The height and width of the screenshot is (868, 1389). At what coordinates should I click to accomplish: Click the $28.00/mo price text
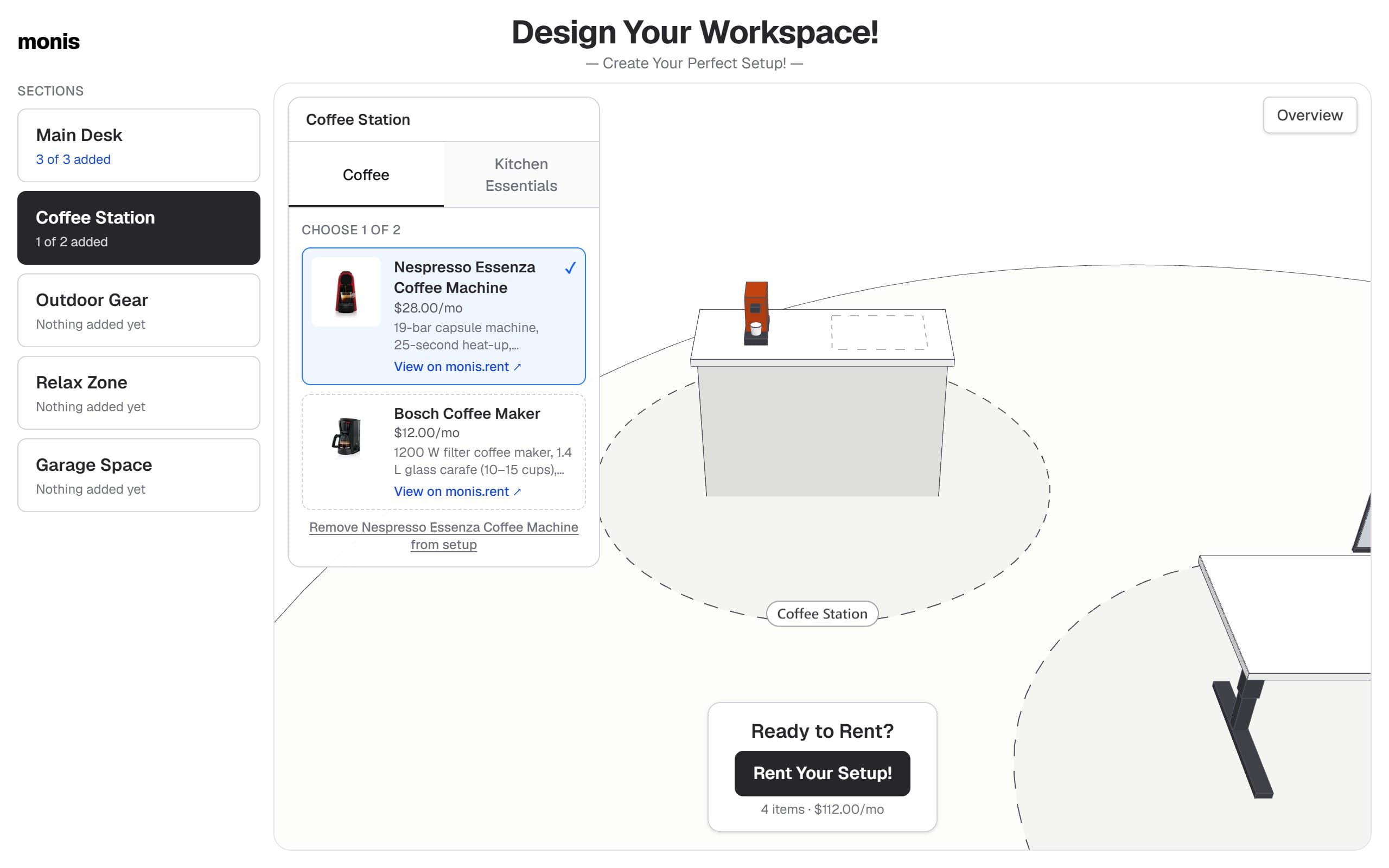[428, 308]
